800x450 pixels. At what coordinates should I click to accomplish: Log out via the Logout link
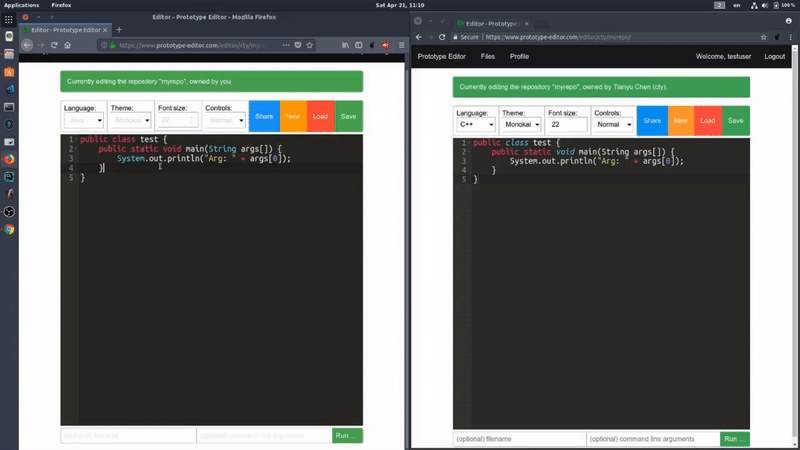[x=774, y=57]
